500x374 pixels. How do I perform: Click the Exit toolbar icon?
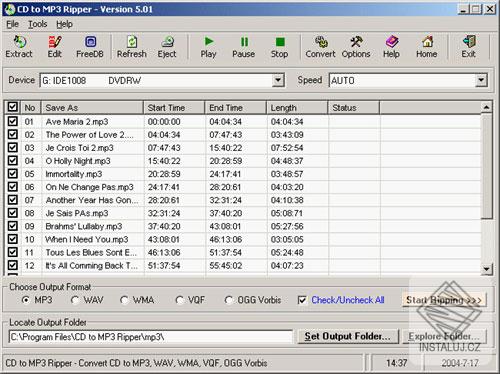point(469,47)
